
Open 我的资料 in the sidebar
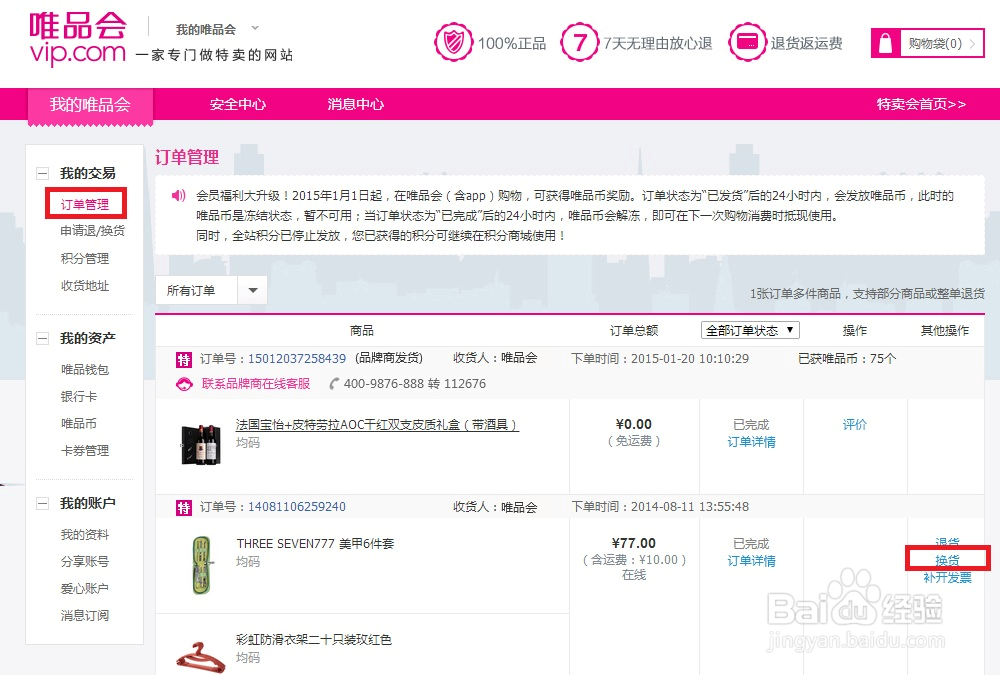[85, 535]
